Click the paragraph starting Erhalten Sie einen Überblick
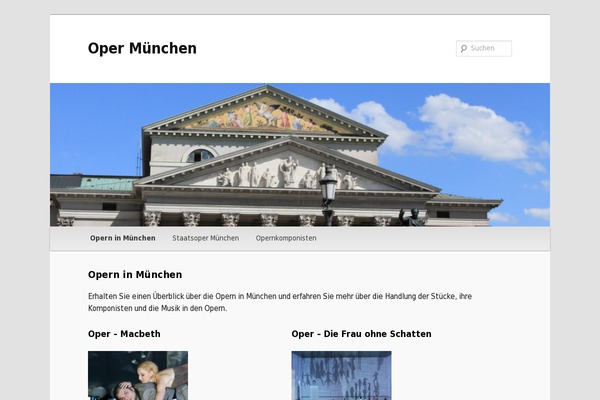 (280, 302)
